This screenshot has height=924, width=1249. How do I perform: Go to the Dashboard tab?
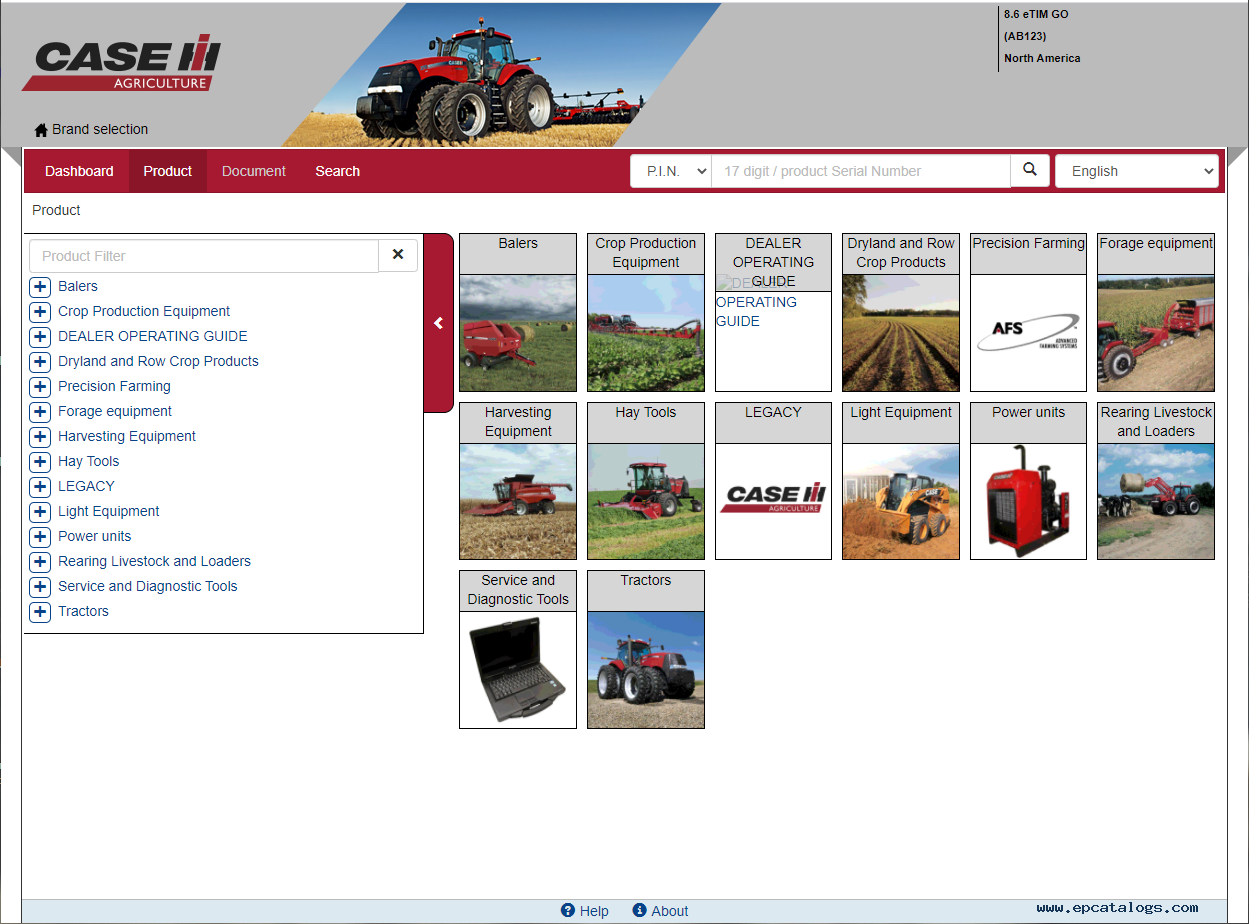tap(79, 171)
